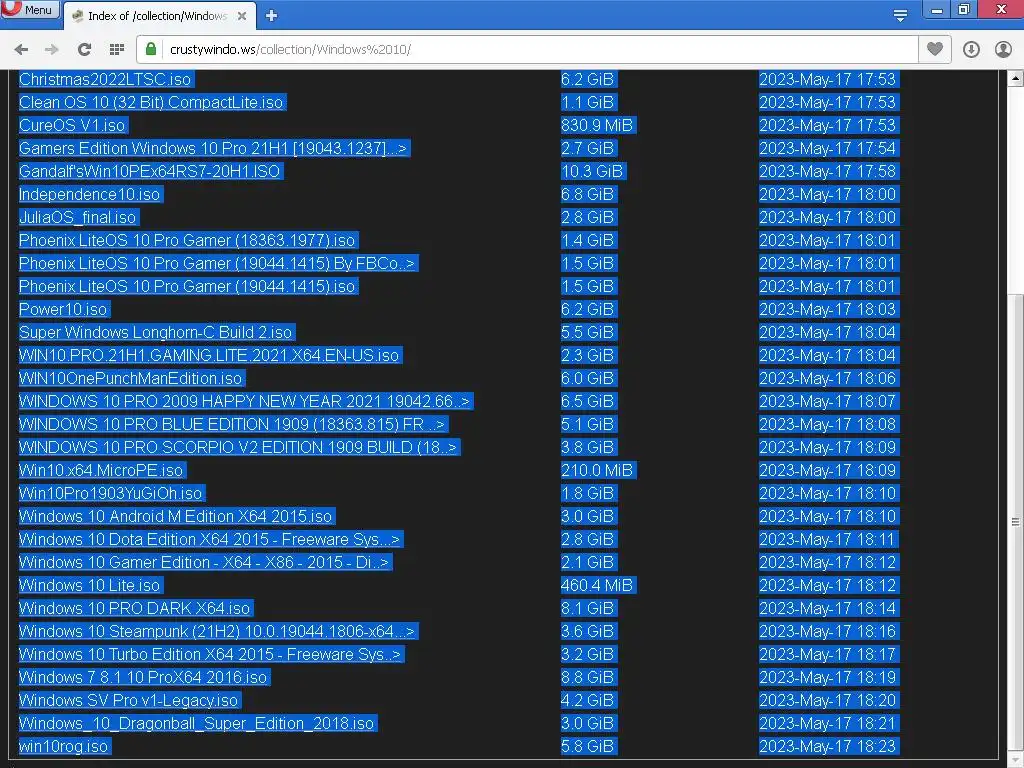Open Win10.x64.MicroPE.iso link
Viewport: 1024px width, 768px height.
point(101,470)
